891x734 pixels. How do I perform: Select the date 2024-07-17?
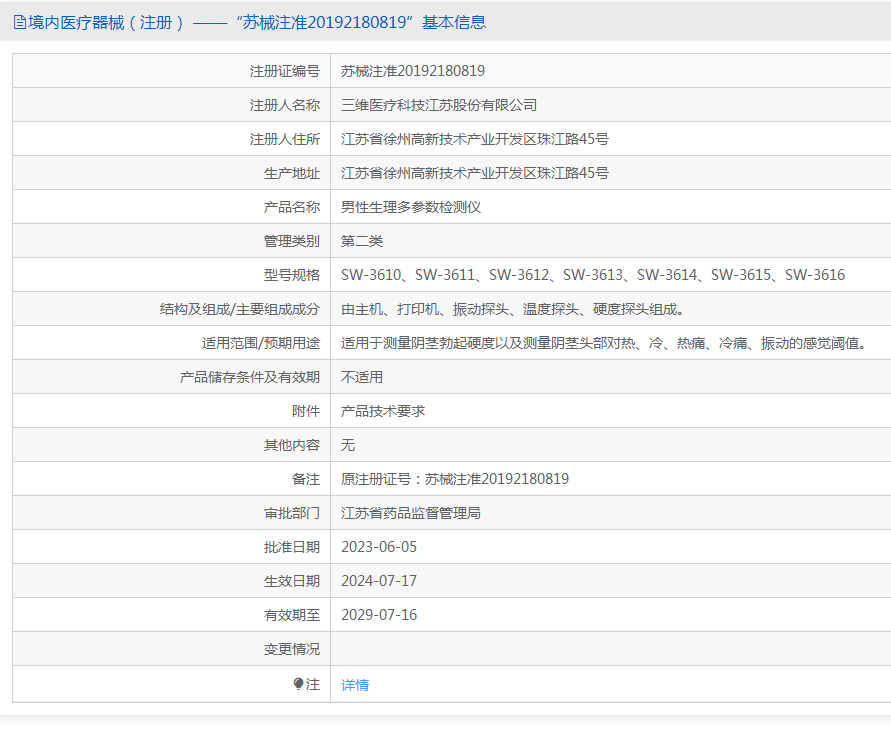click(x=379, y=581)
